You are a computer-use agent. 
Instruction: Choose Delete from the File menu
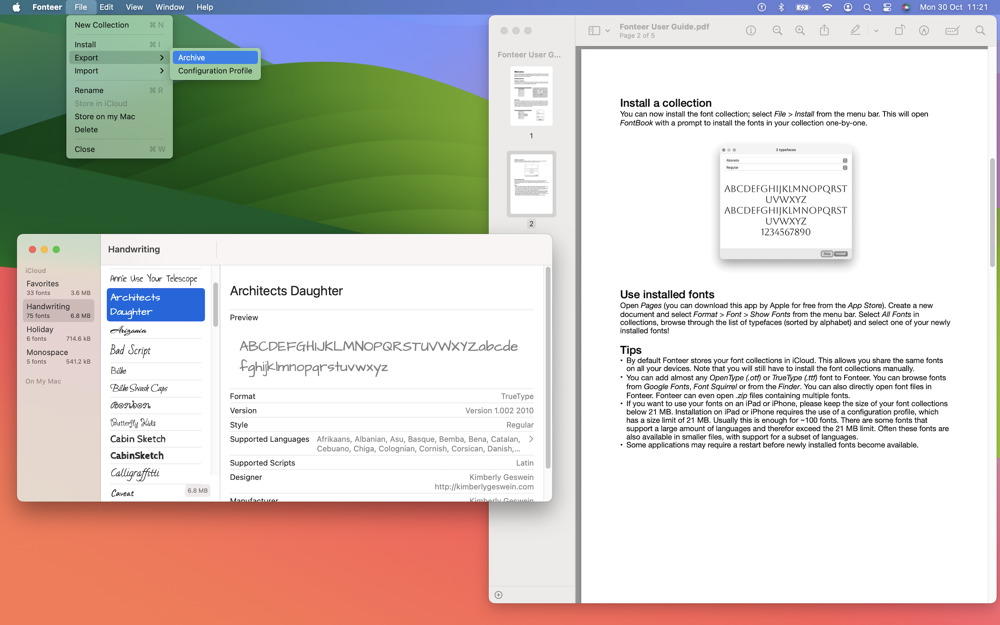click(119, 129)
